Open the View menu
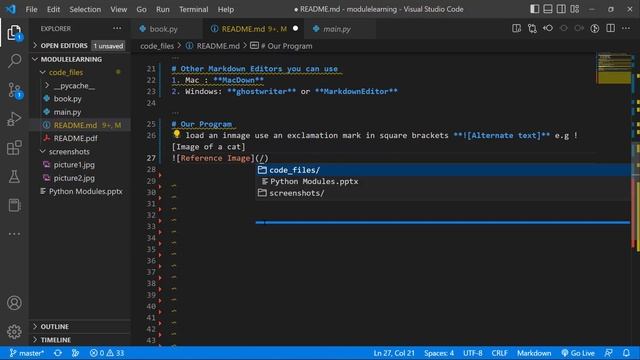 point(118,9)
